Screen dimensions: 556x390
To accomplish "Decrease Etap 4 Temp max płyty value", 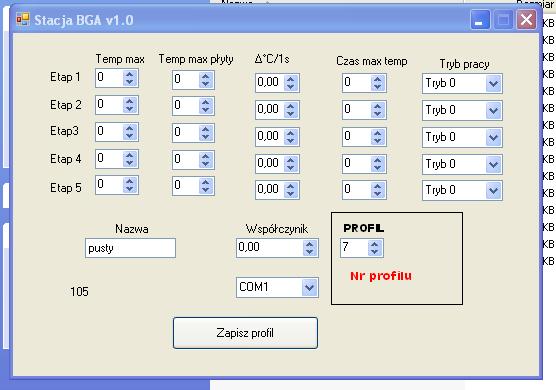I will (x=206, y=164).
